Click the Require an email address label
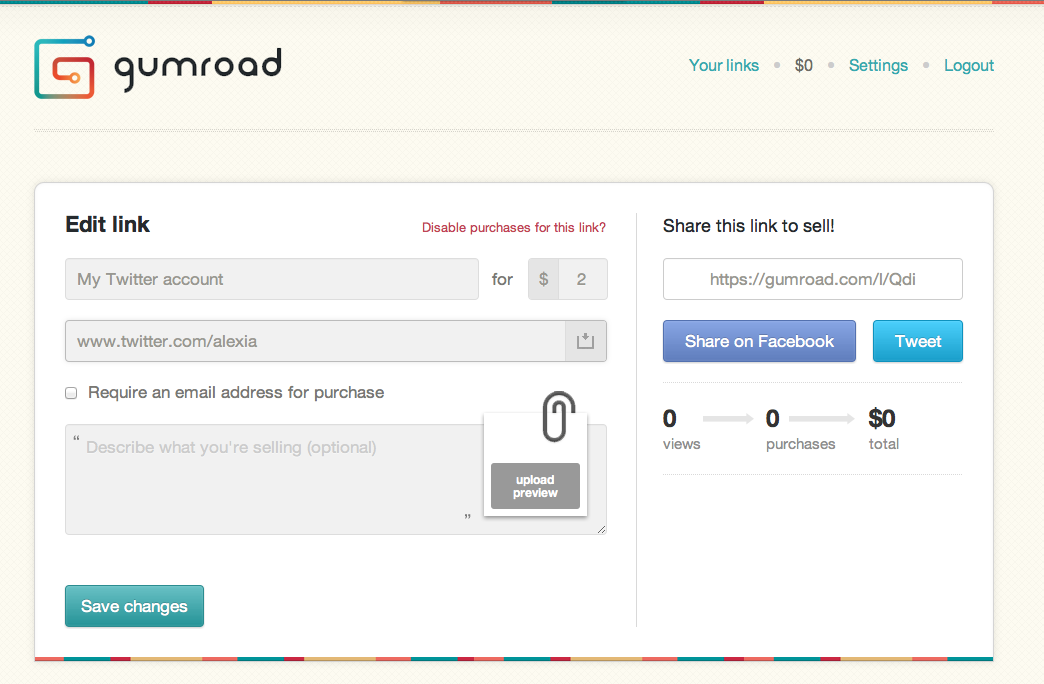 [236, 393]
